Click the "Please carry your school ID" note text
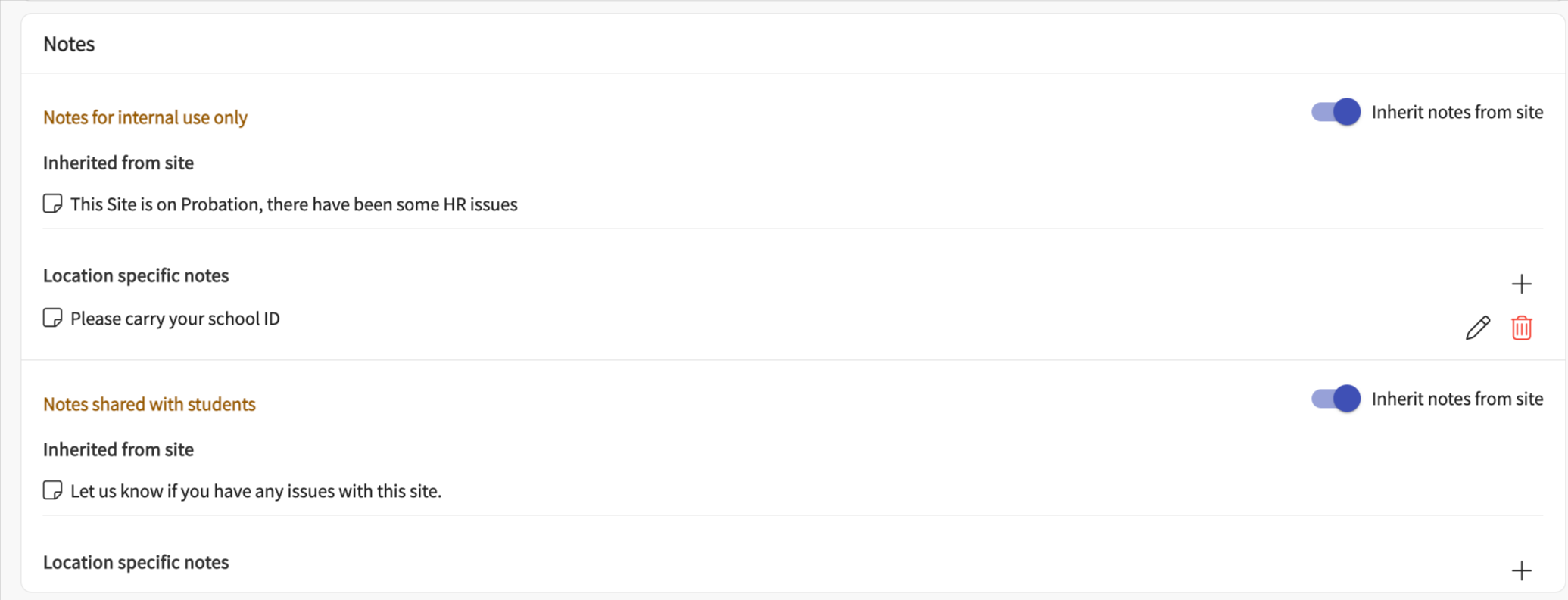The image size is (1568, 600). point(175,319)
